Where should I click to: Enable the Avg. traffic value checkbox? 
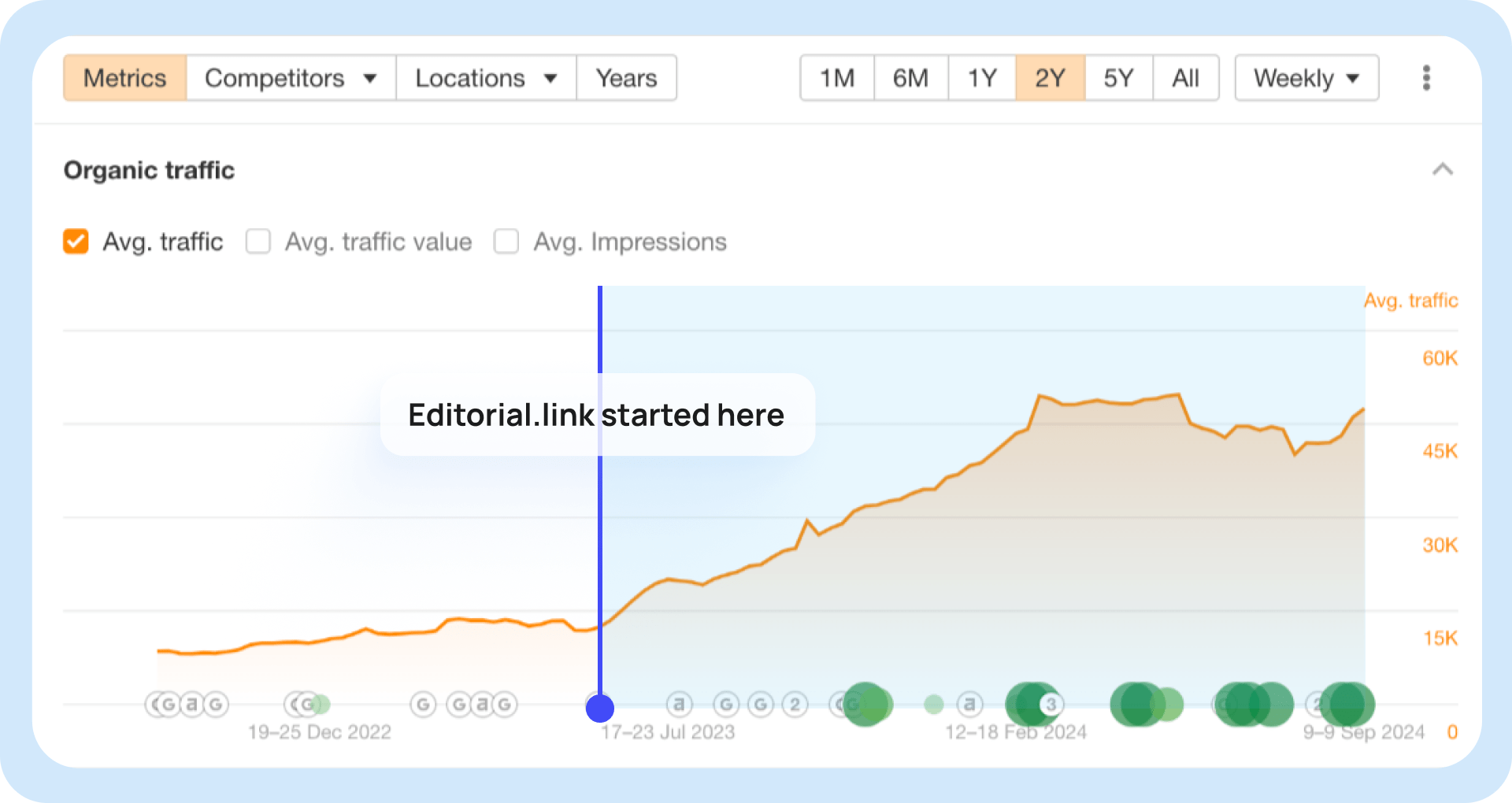pyautogui.click(x=258, y=242)
